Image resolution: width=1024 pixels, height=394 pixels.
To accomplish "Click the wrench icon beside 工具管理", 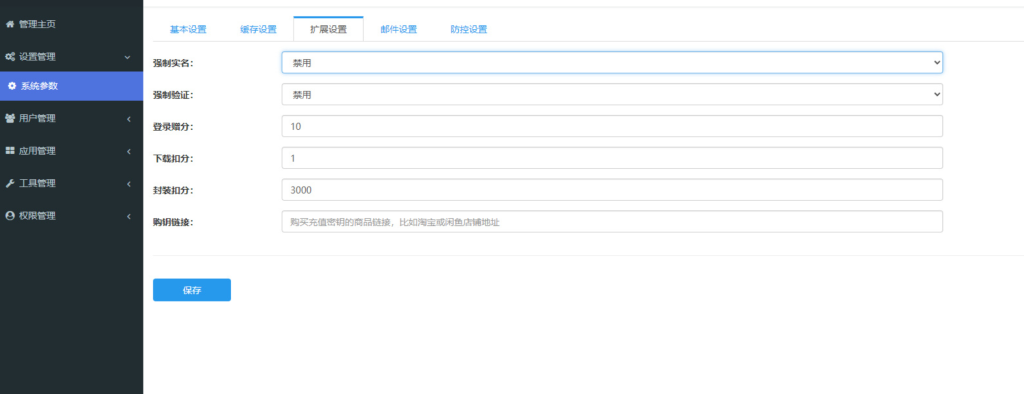I will click(x=10, y=184).
